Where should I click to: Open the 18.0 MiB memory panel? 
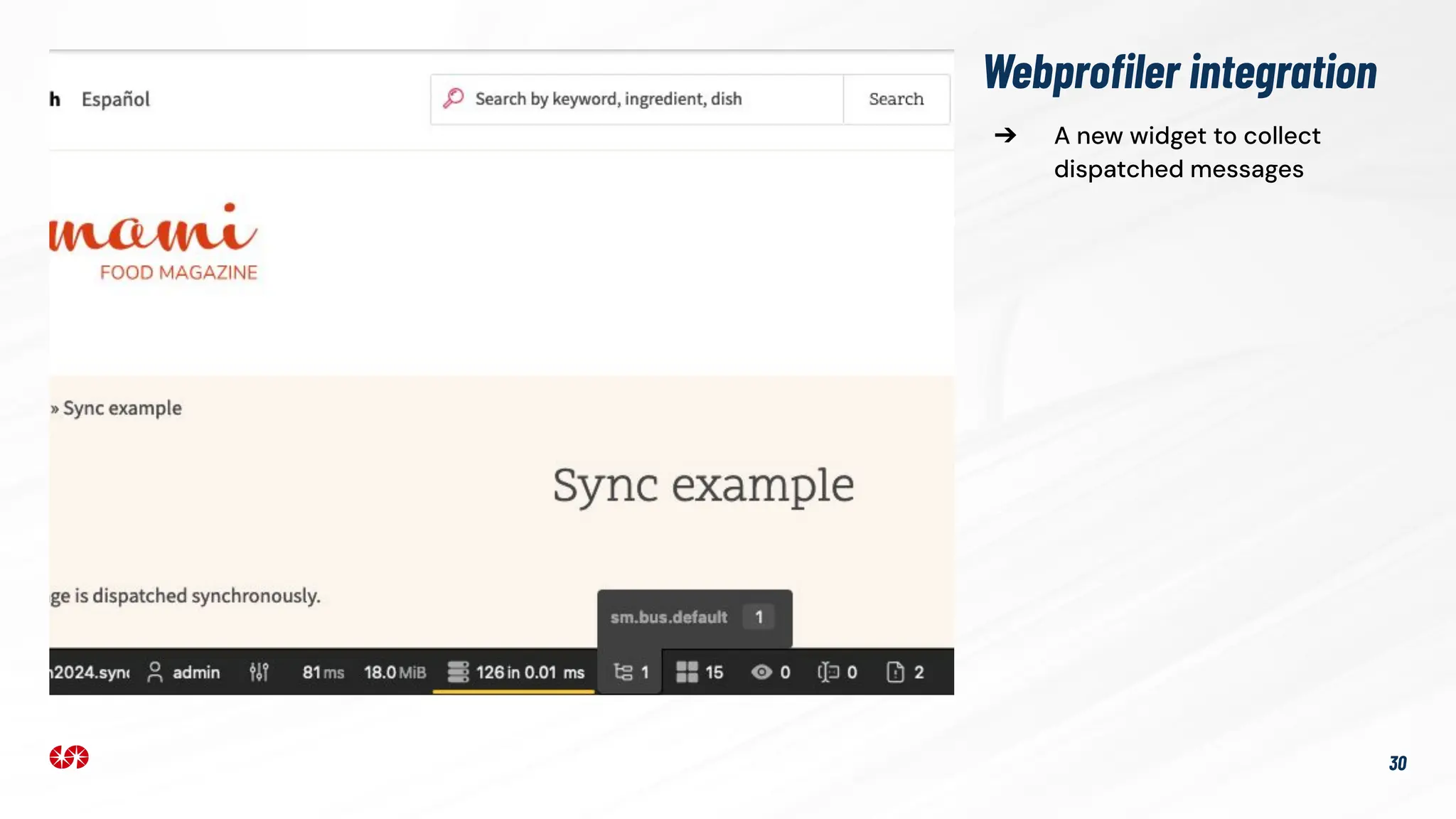[395, 672]
